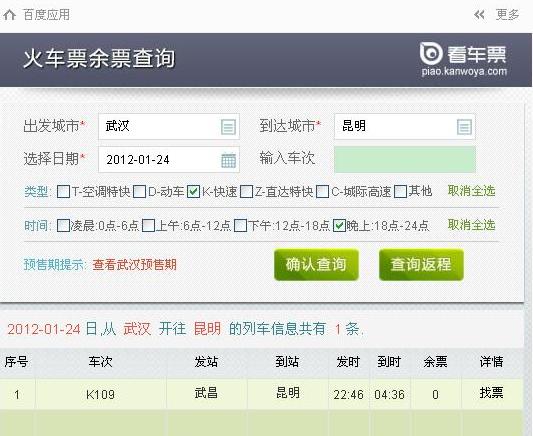Click departure station 武昌 in results
Image resolution: width=533 pixels, height=436 pixels.
point(206,393)
